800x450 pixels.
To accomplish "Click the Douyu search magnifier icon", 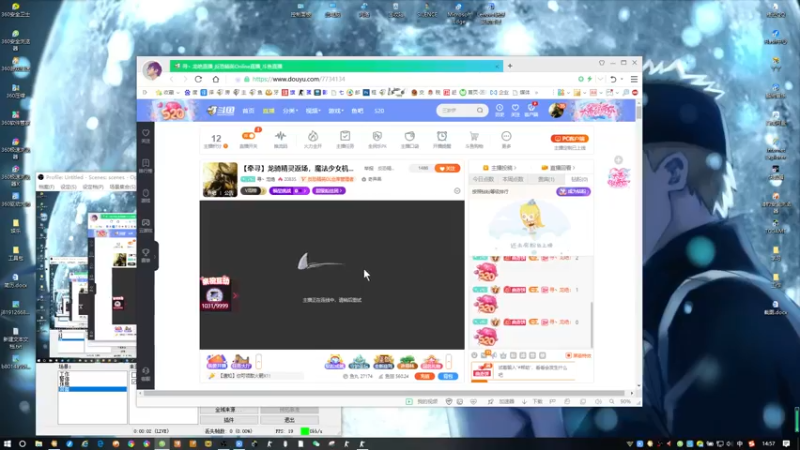I will [x=480, y=110].
